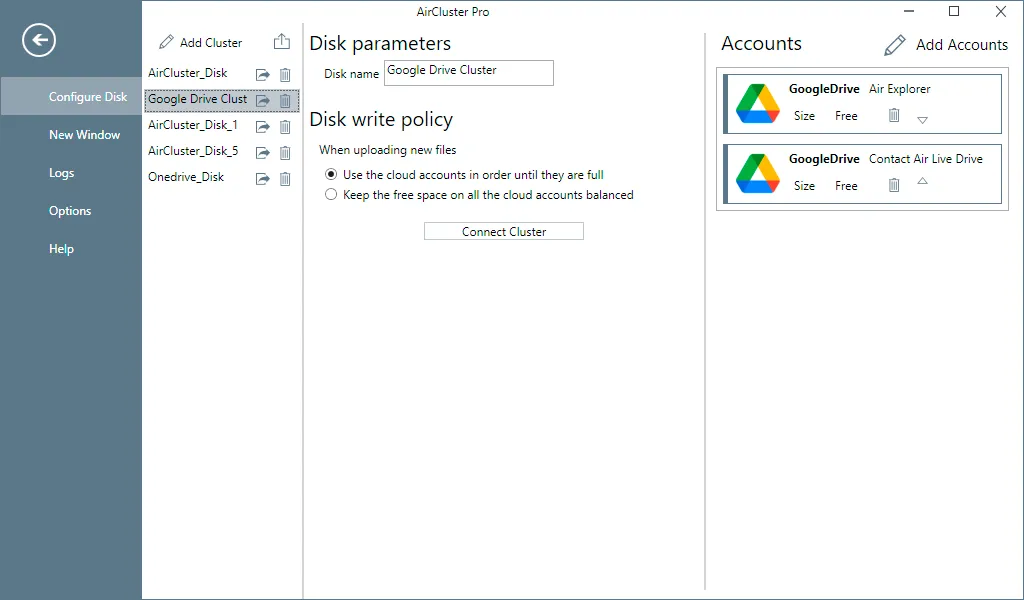Screen dimensions: 1024x600
Task: Remove the Contact Air Live Drive account
Action: (894, 185)
